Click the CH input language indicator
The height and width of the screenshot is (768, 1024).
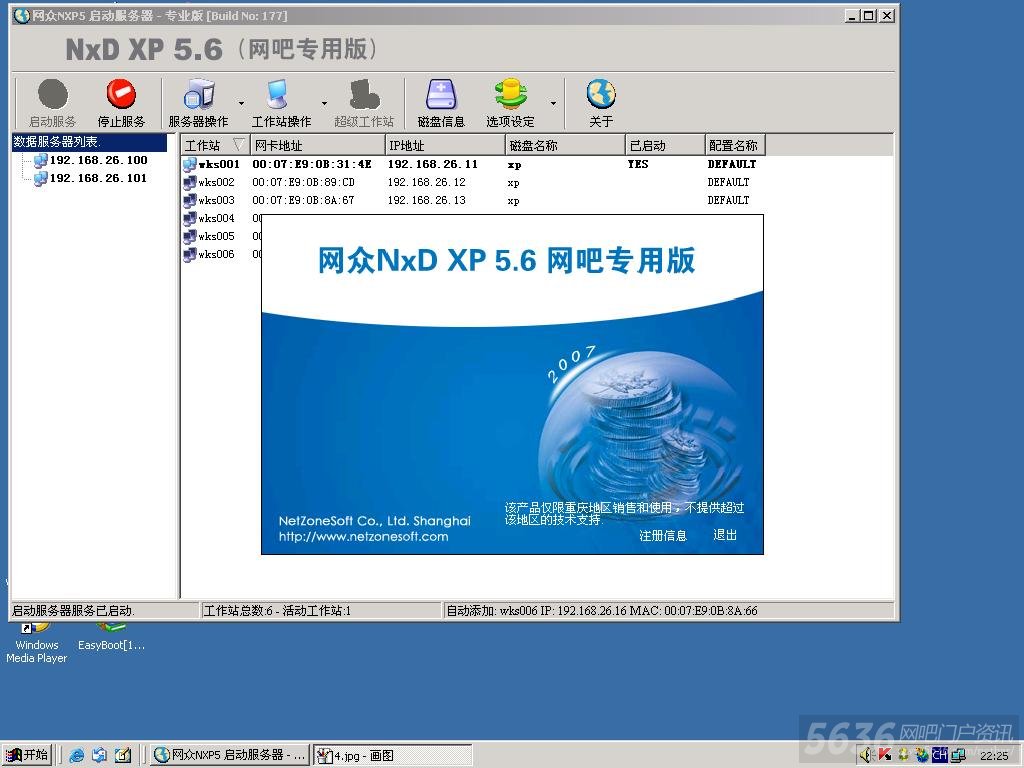[x=940, y=755]
